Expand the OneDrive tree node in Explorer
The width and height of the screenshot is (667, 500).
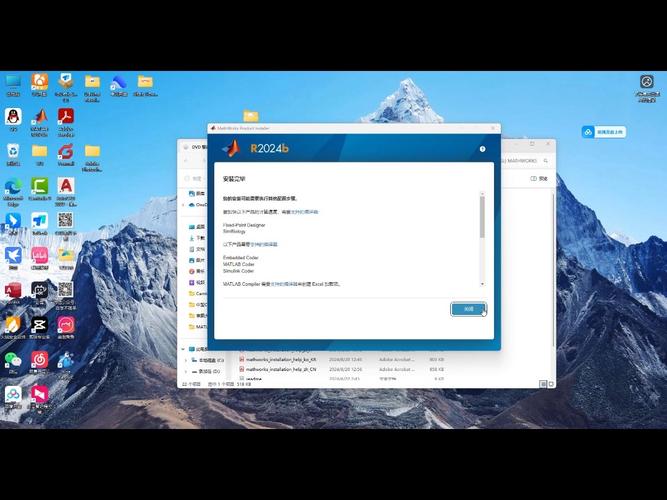click(183, 205)
